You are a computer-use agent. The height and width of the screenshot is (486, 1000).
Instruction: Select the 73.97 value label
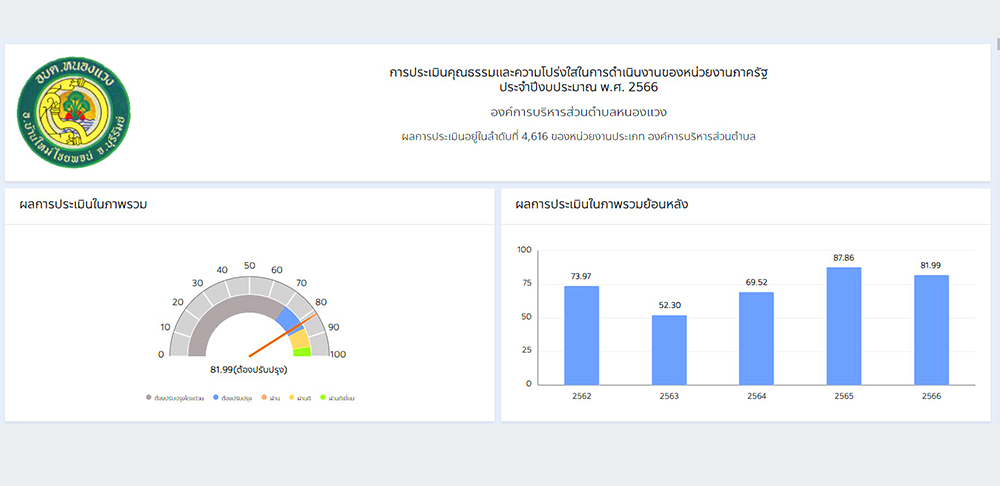(582, 276)
